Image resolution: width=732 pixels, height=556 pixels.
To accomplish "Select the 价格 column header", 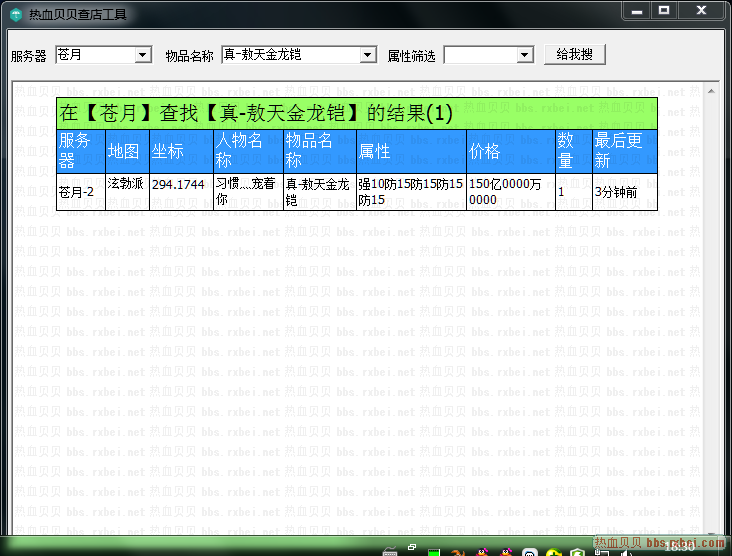I will (510, 151).
